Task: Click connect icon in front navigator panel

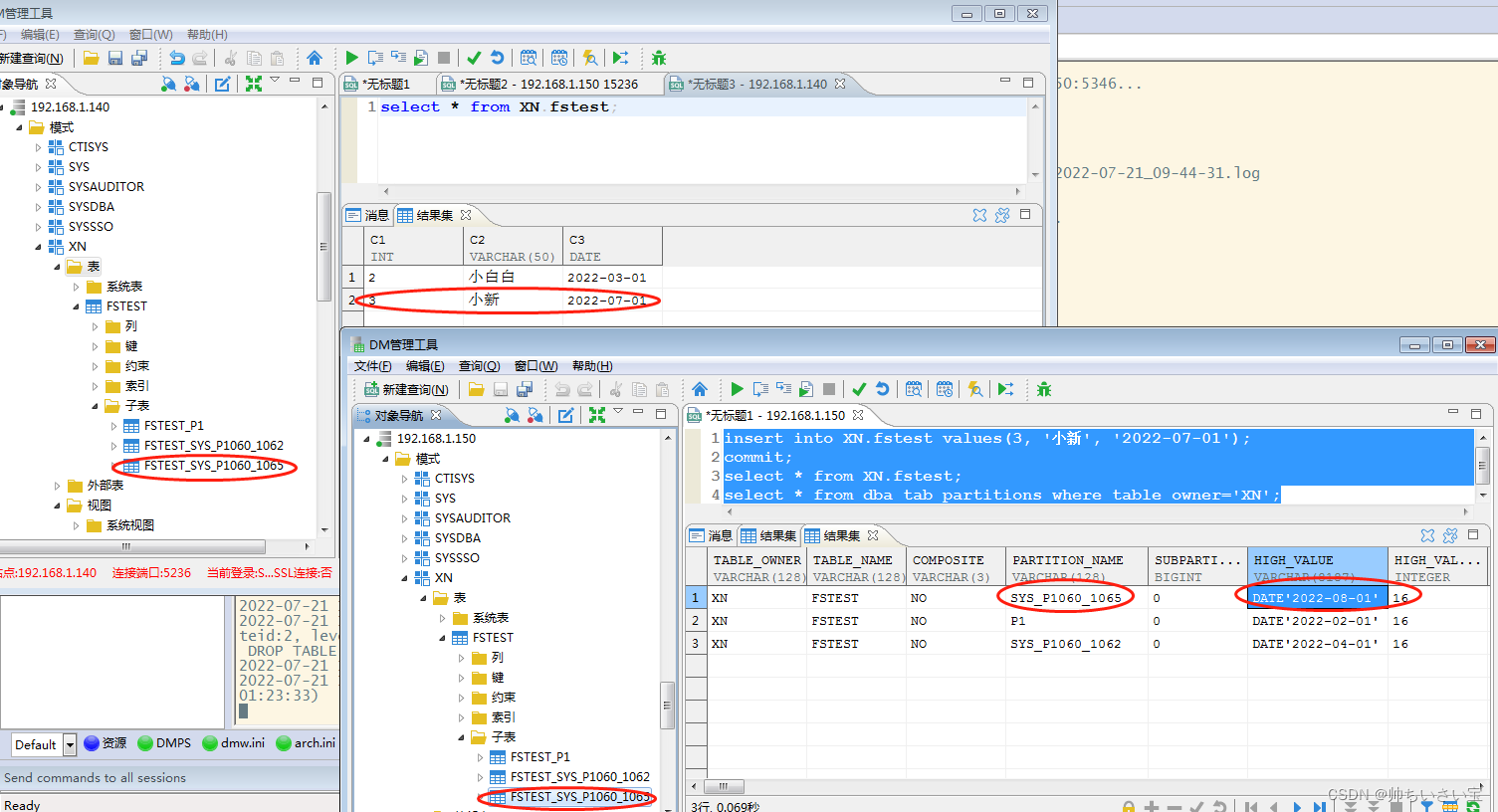Action: pyautogui.click(x=512, y=415)
